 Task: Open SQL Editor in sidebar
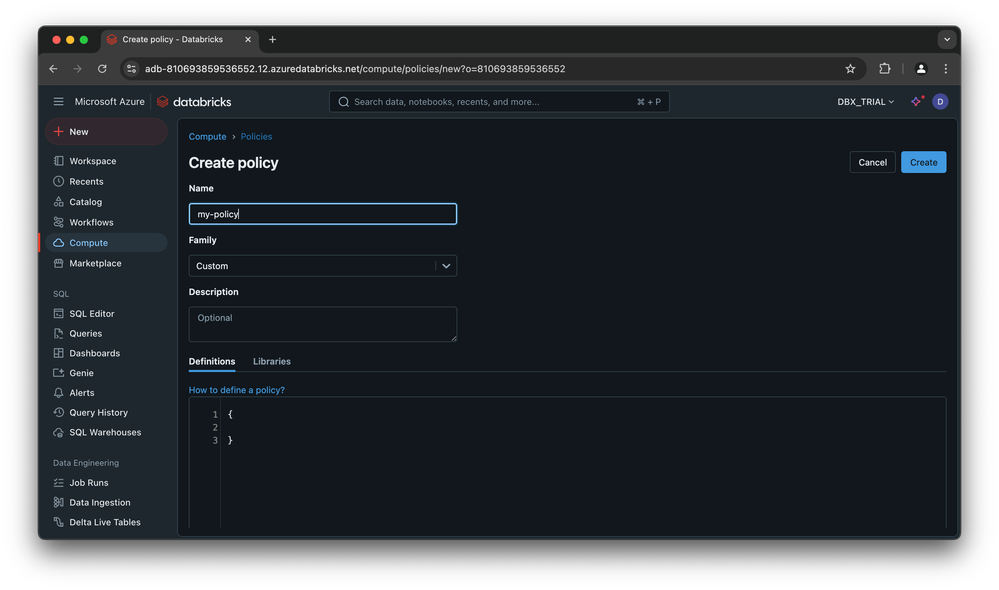91,314
